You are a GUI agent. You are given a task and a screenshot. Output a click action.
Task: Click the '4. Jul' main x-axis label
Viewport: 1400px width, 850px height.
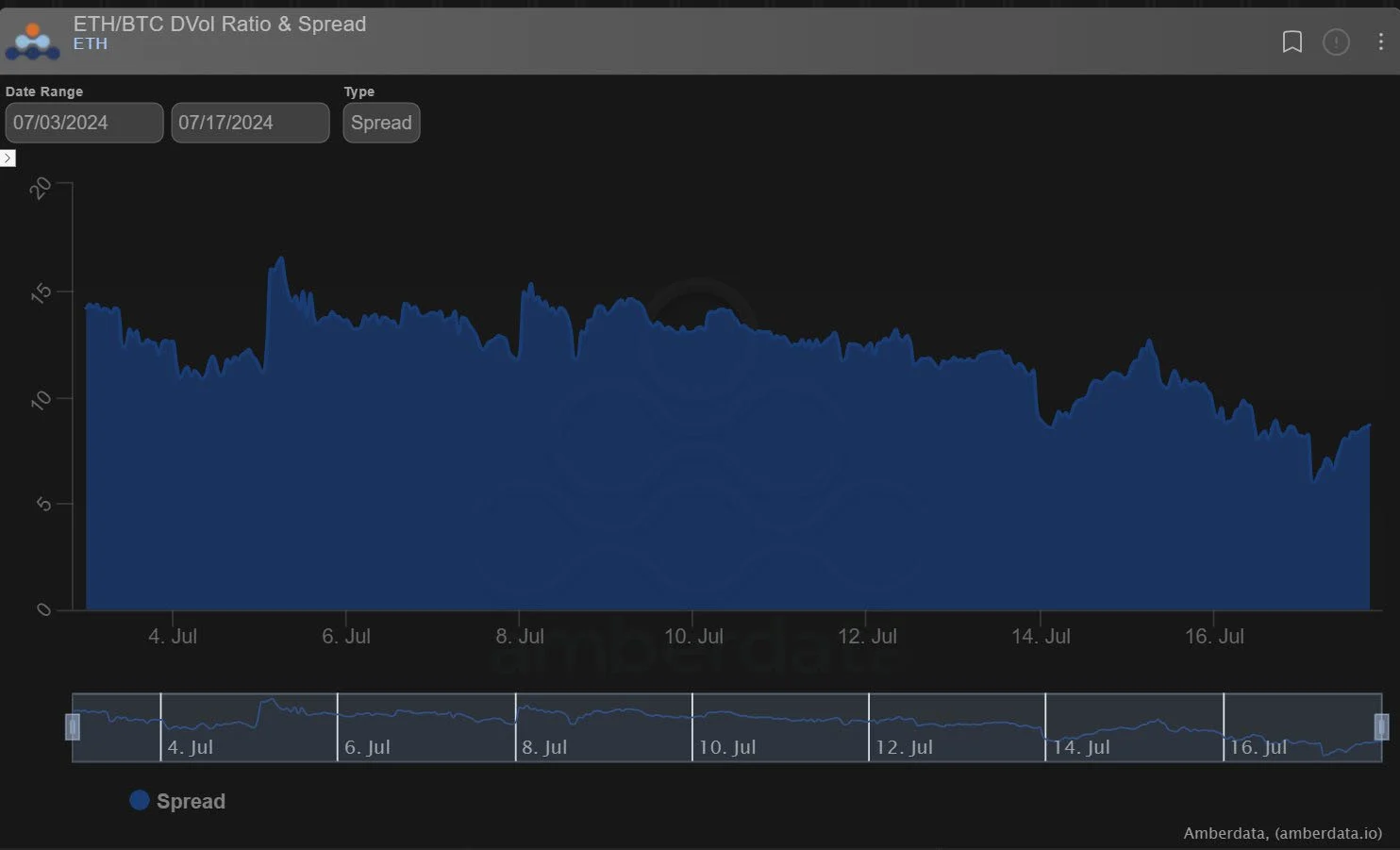pyautogui.click(x=173, y=637)
